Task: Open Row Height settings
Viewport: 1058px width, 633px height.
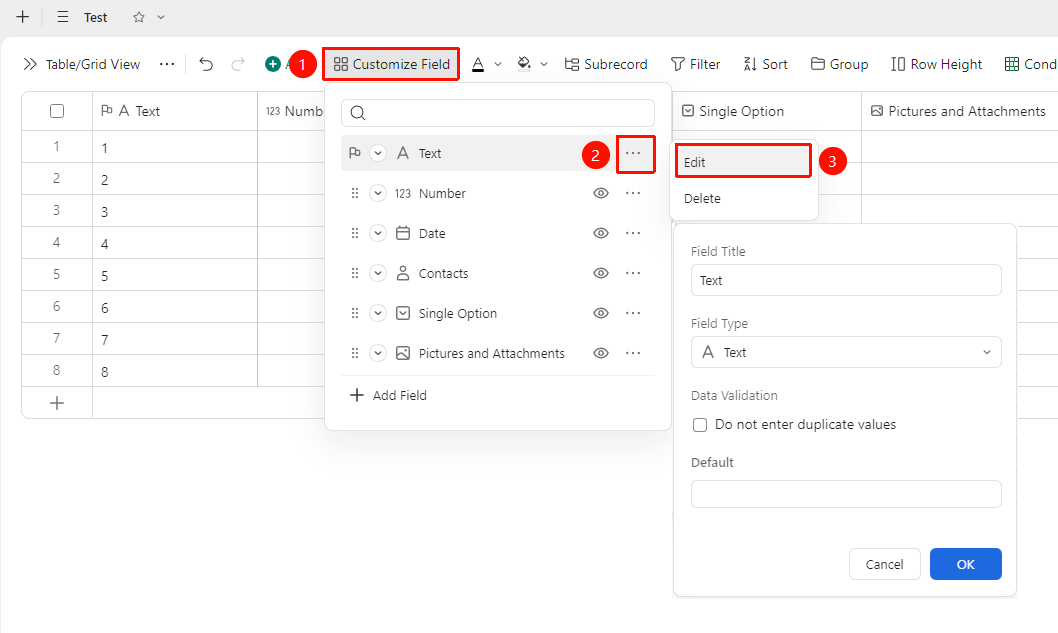Action: tap(937, 64)
